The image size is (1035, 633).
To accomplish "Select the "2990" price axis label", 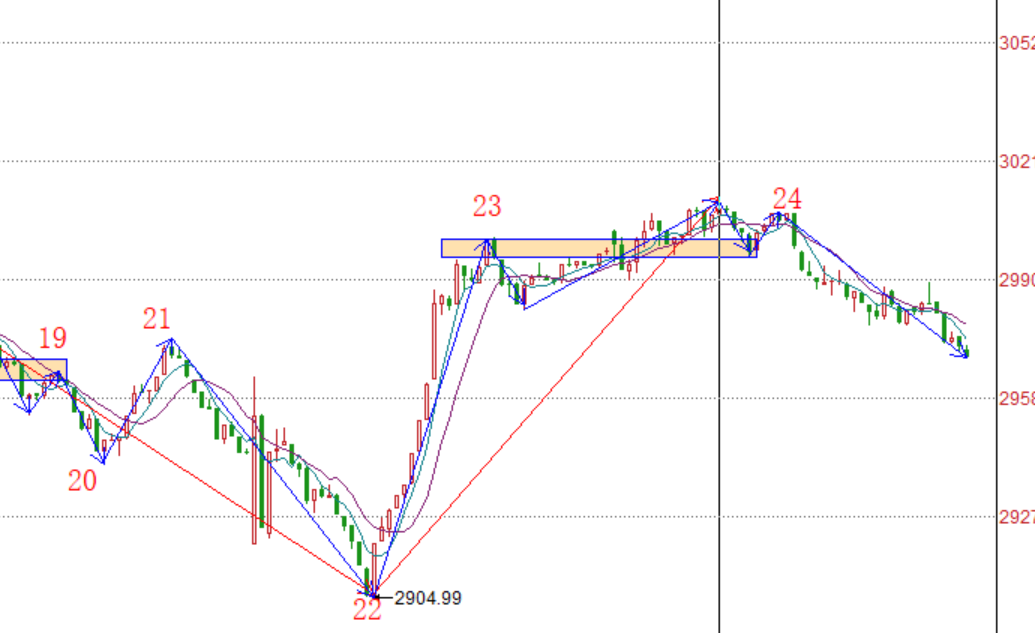I will pyautogui.click(x=1017, y=281).
